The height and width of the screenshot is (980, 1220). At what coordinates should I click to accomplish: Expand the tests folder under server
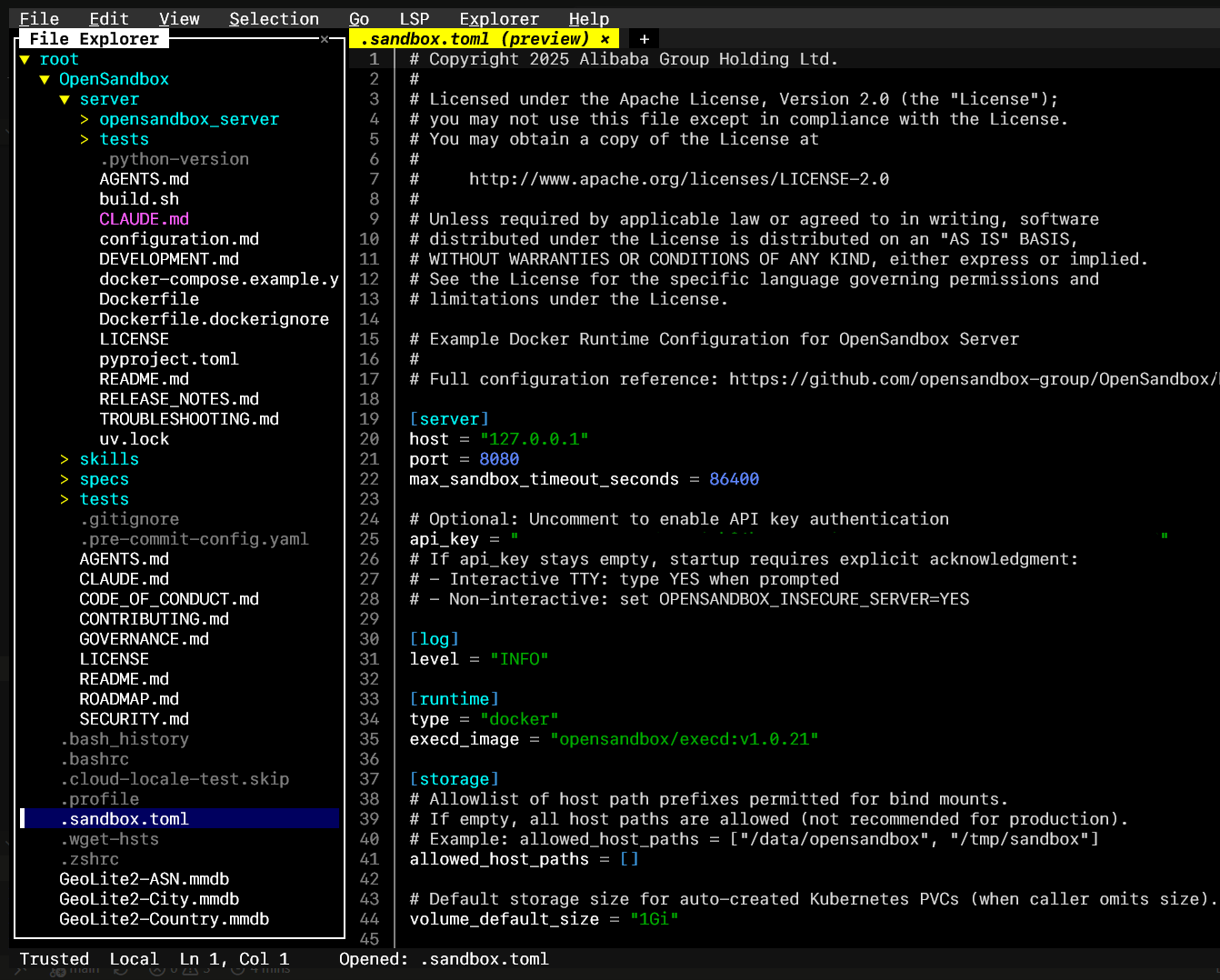point(85,139)
